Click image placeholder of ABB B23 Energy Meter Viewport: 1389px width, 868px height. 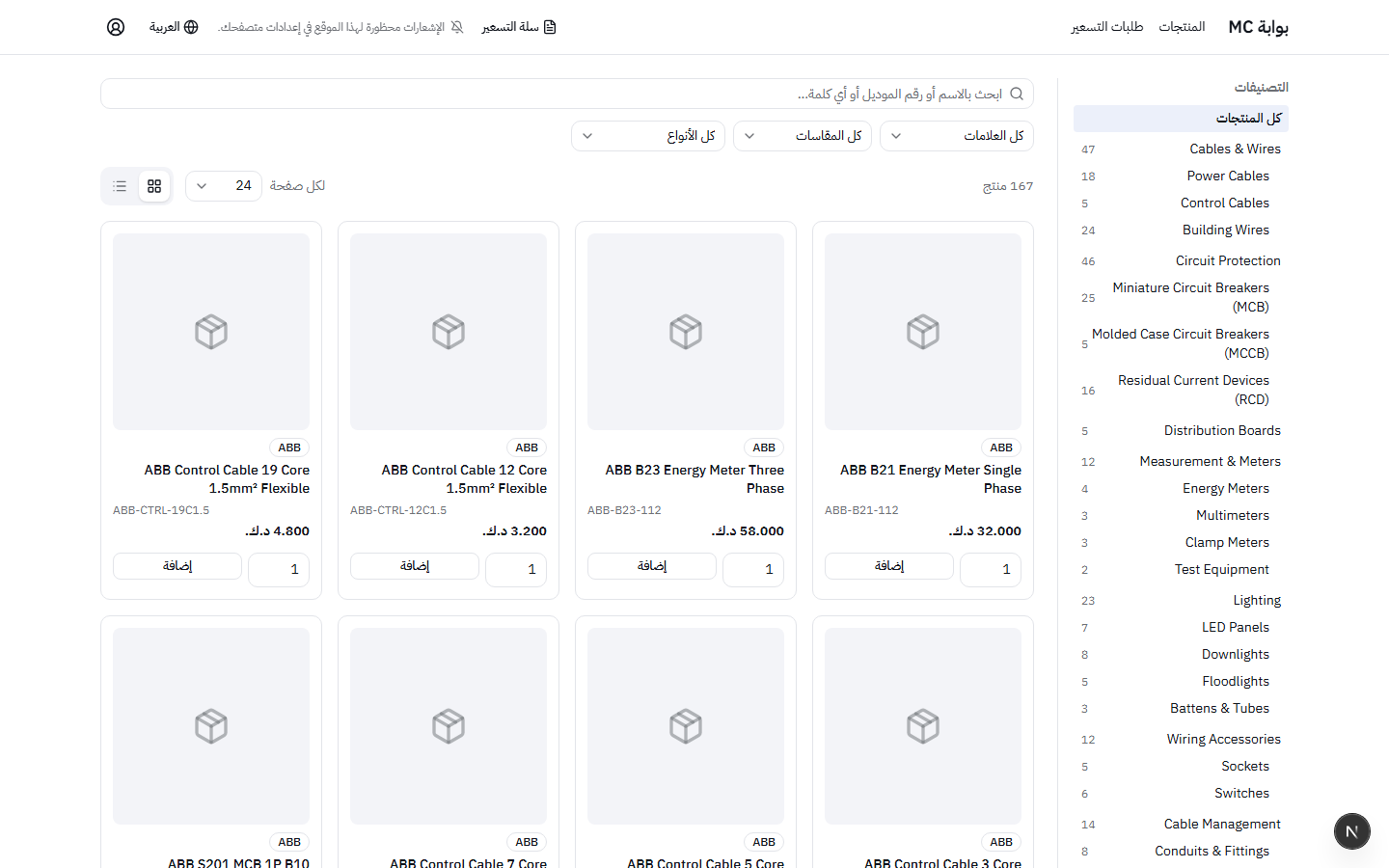click(x=686, y=332)
